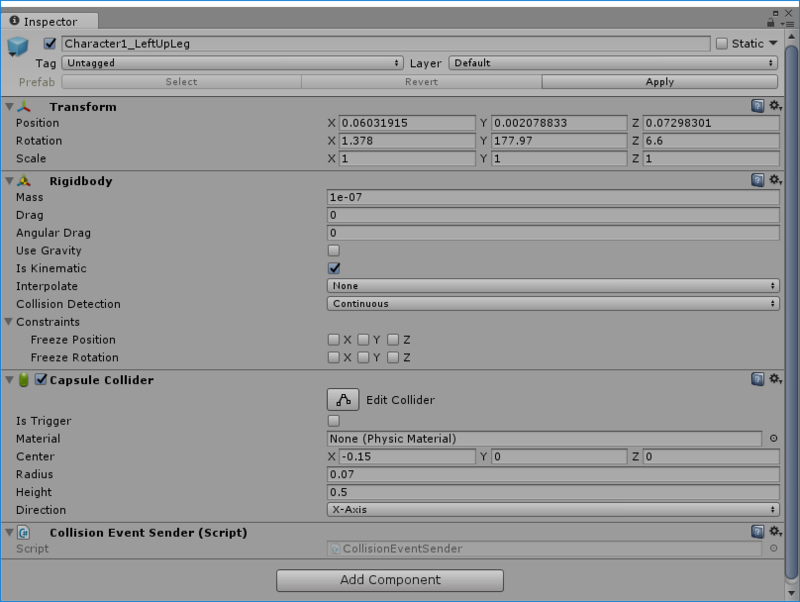
Task: Click the GameObject name field
Action: click(x=386, y=43)
